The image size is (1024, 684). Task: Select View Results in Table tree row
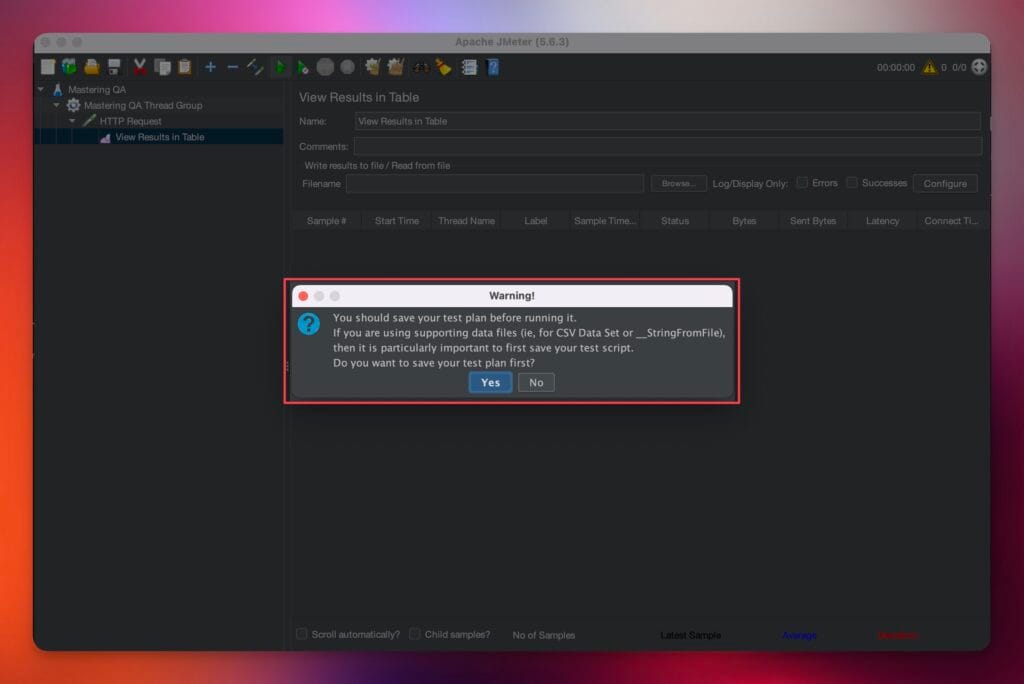(x=161, y=137)
